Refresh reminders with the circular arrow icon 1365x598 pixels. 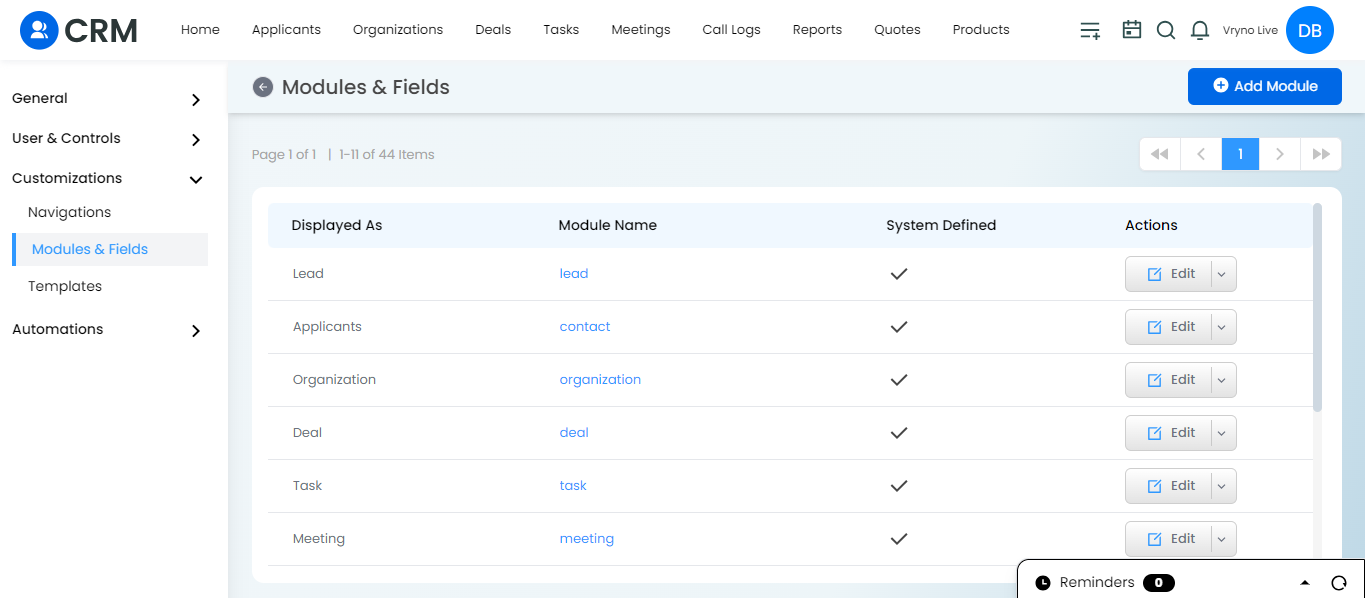tap(1339, 582)
